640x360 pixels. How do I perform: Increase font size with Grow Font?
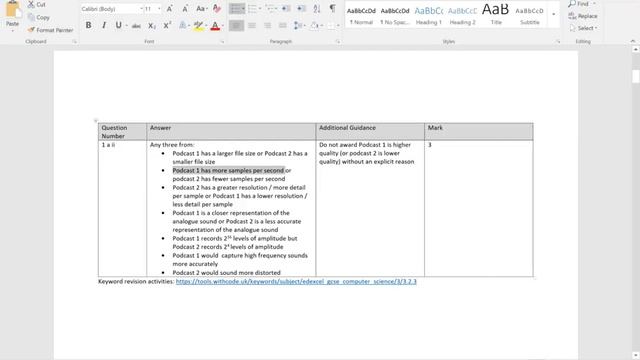tap(170, 9)
